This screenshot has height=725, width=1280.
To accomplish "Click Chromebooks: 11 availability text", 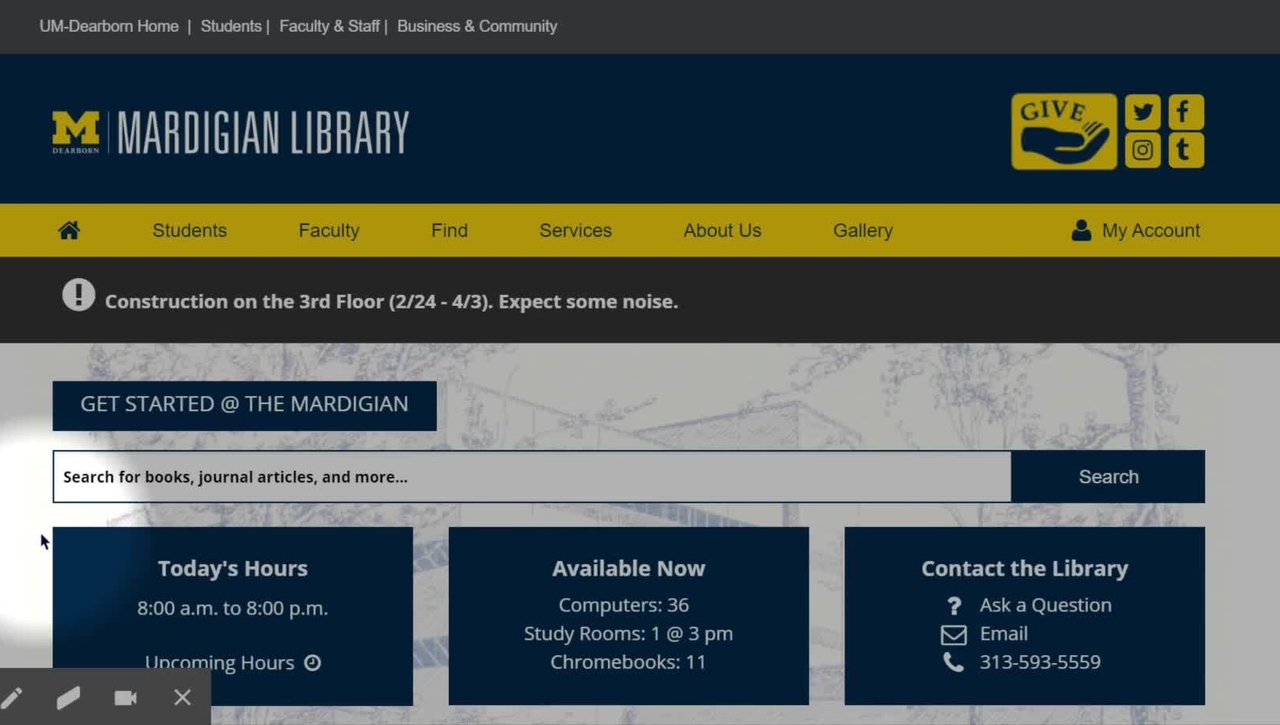I will (628, 662).
